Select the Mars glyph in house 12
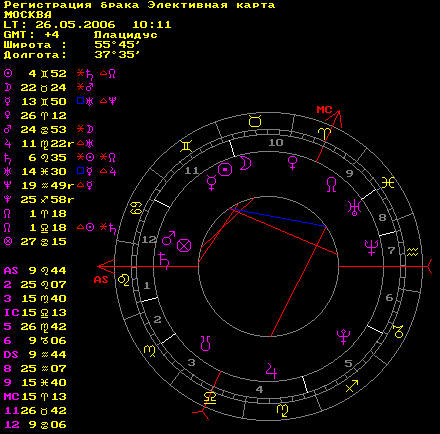This screenshot has height=434, width=440. point(169,238)
